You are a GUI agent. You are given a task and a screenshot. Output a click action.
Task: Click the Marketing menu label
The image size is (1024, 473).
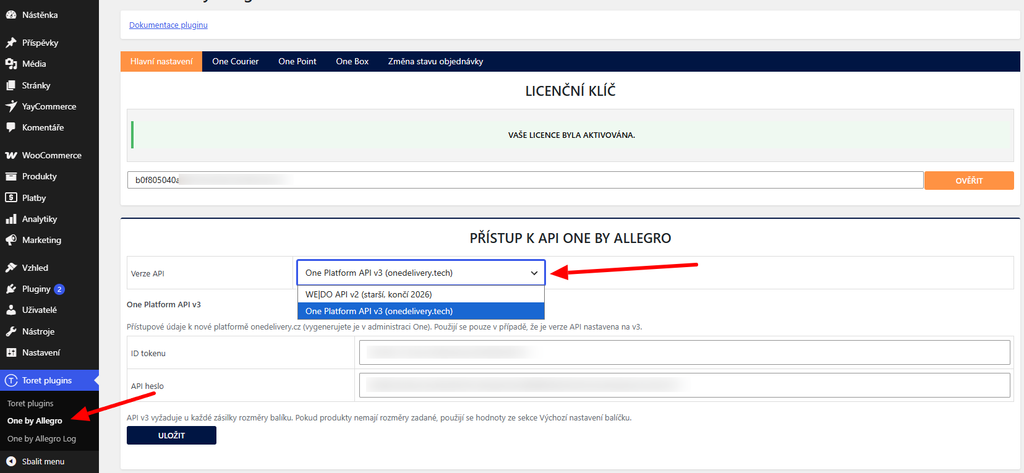tap(42, 240)
